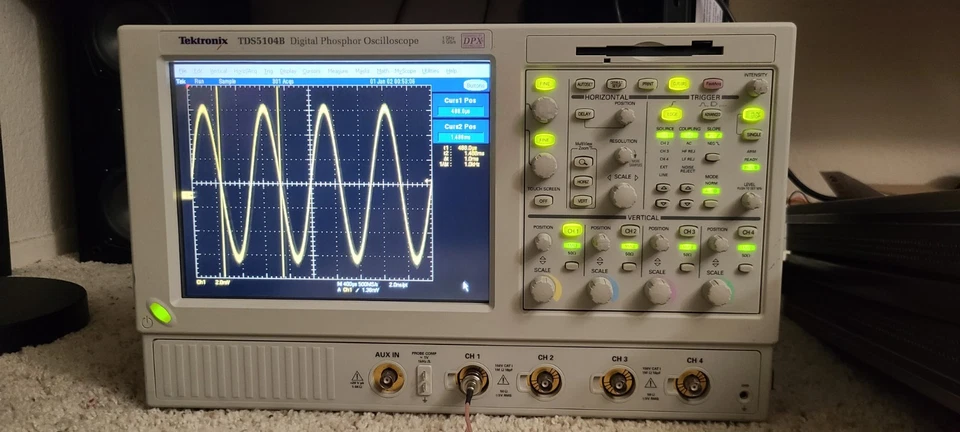Turn the horizontal POSITION knob
The image size is (960, 432).
[624, 116]
